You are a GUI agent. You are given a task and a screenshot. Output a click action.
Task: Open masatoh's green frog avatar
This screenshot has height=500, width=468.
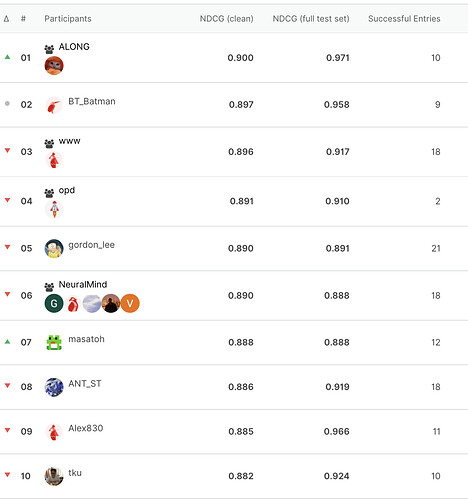point(54,343)
